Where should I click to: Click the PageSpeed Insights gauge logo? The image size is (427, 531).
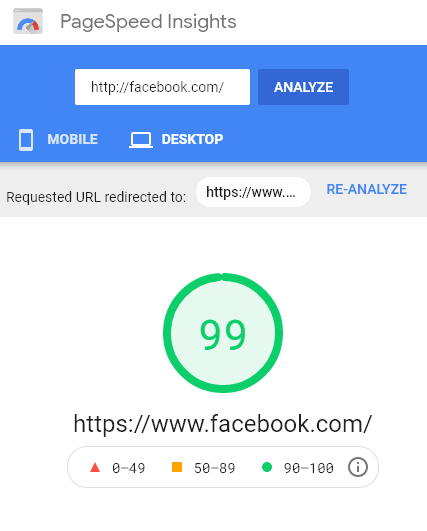coord(28,21)
